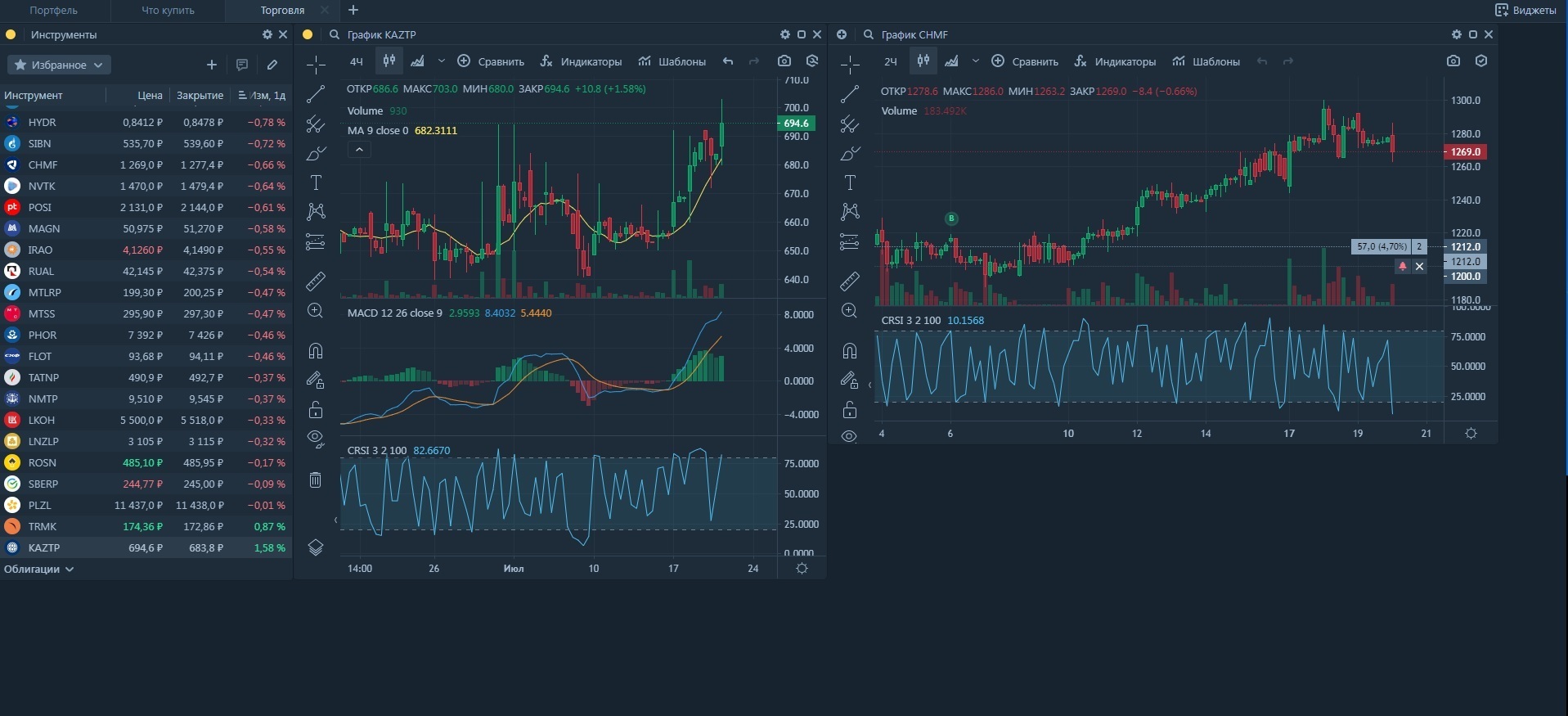Image resolution: width=1568 pixels, height=716 pixels.
Task: Open Индикаторы in KAZTP chart
Action: pyautogui.click(x=581, y=61)
